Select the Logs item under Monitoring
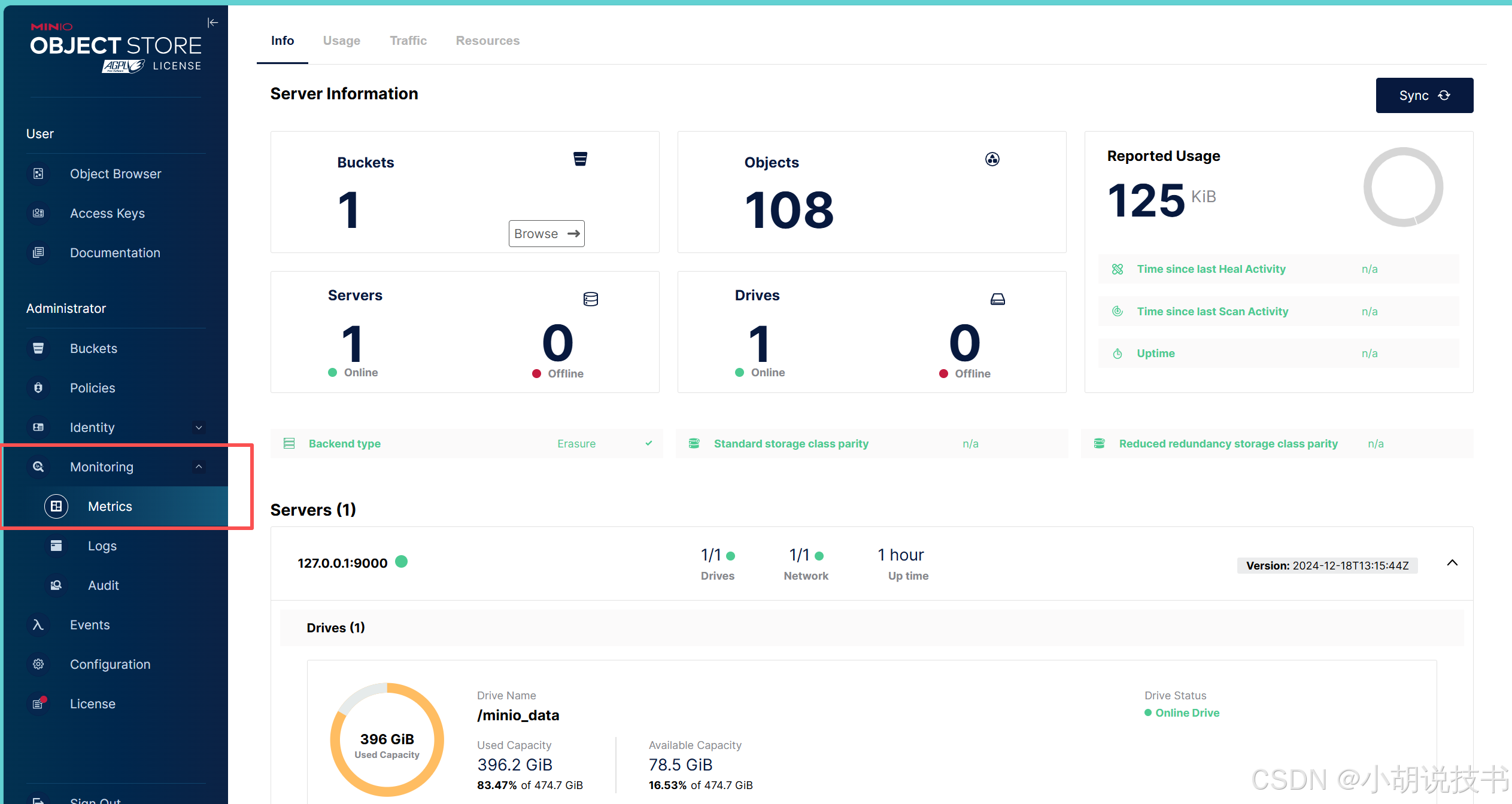 tap(102, 546)
